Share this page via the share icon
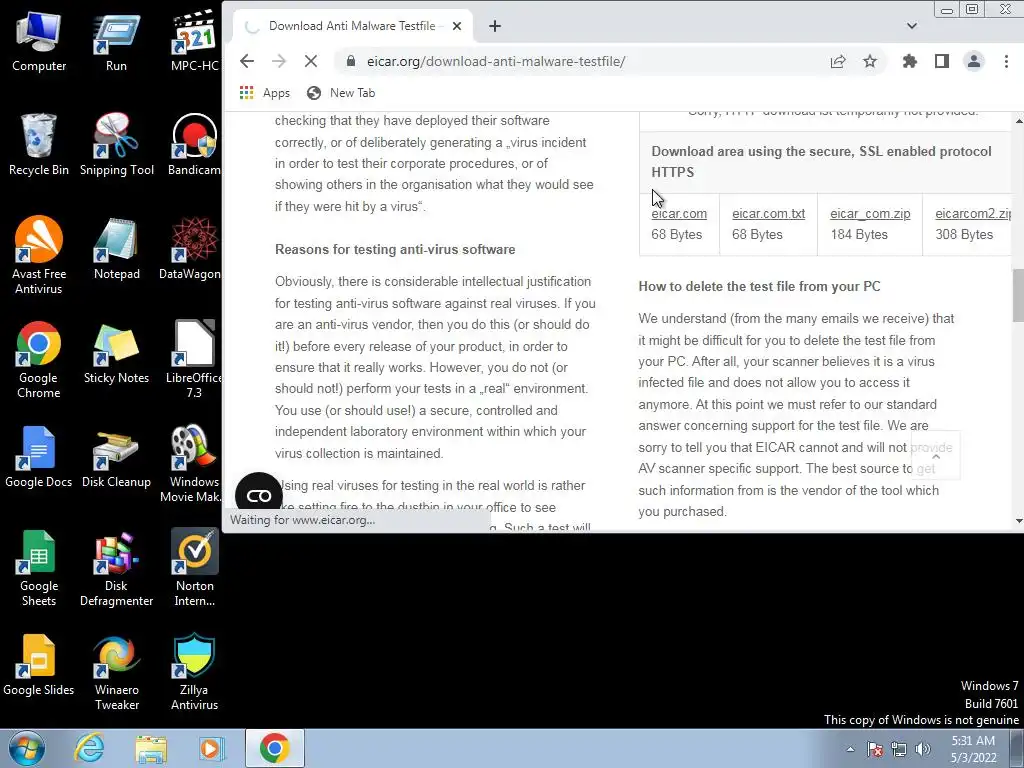The image size is (1024, 768). (838, 61)
